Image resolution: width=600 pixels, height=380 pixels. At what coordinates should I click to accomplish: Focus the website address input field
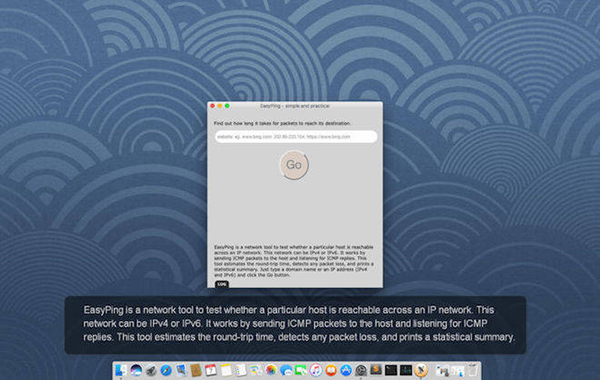tap(296, 137)
